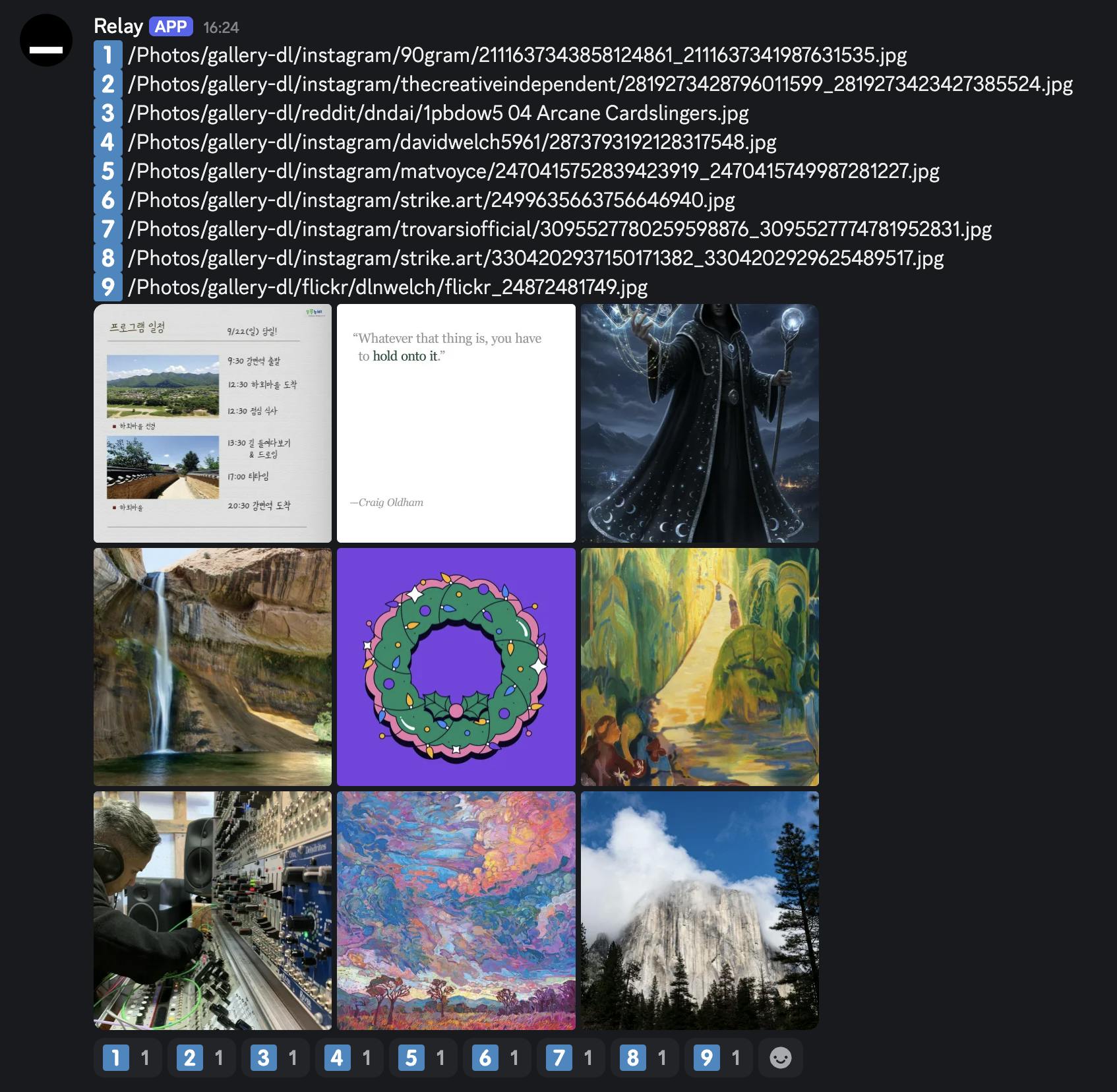
Task: Open the add reaction smiley picker
Action: (780, 1058)
